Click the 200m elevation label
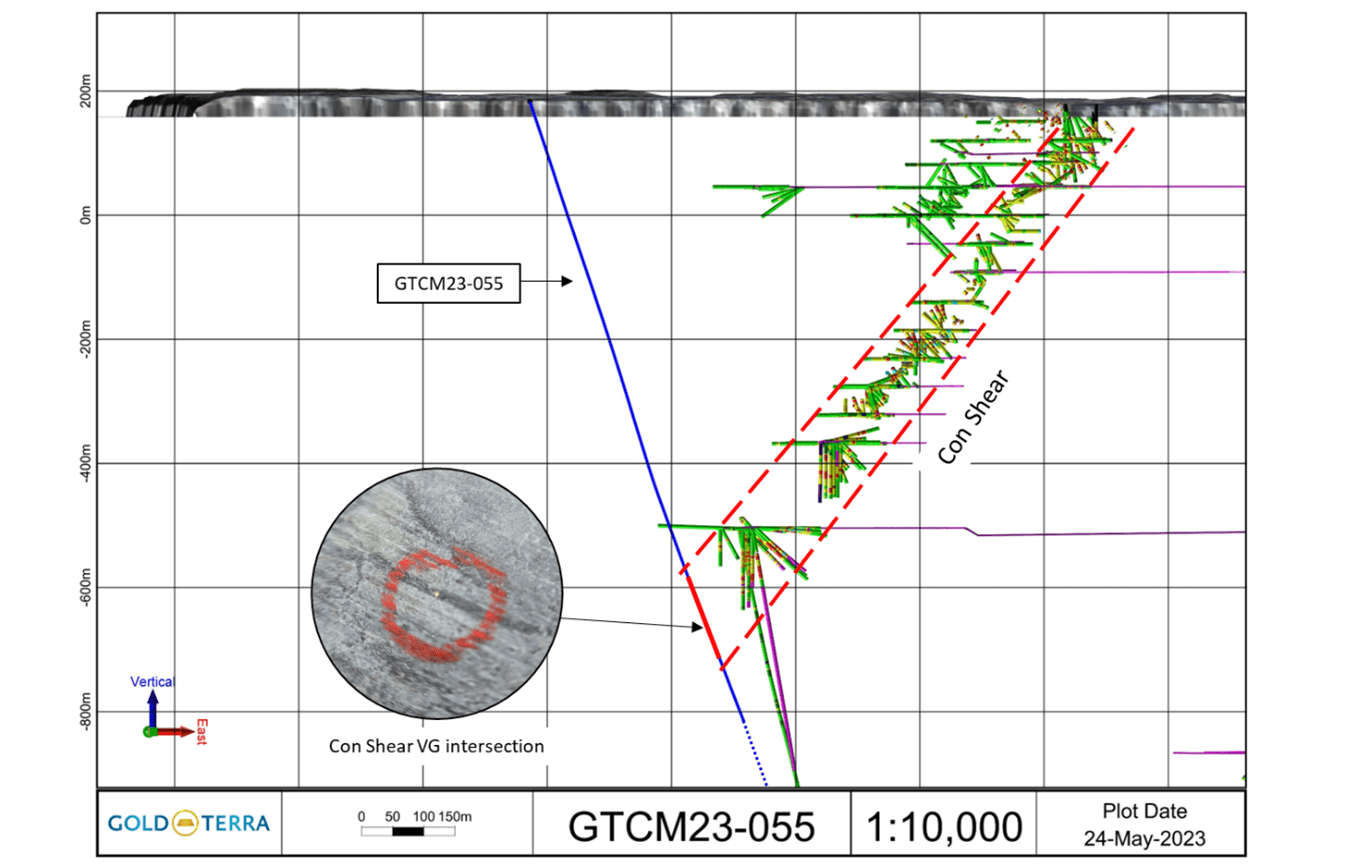1345x866 pixels. (87, 91)
